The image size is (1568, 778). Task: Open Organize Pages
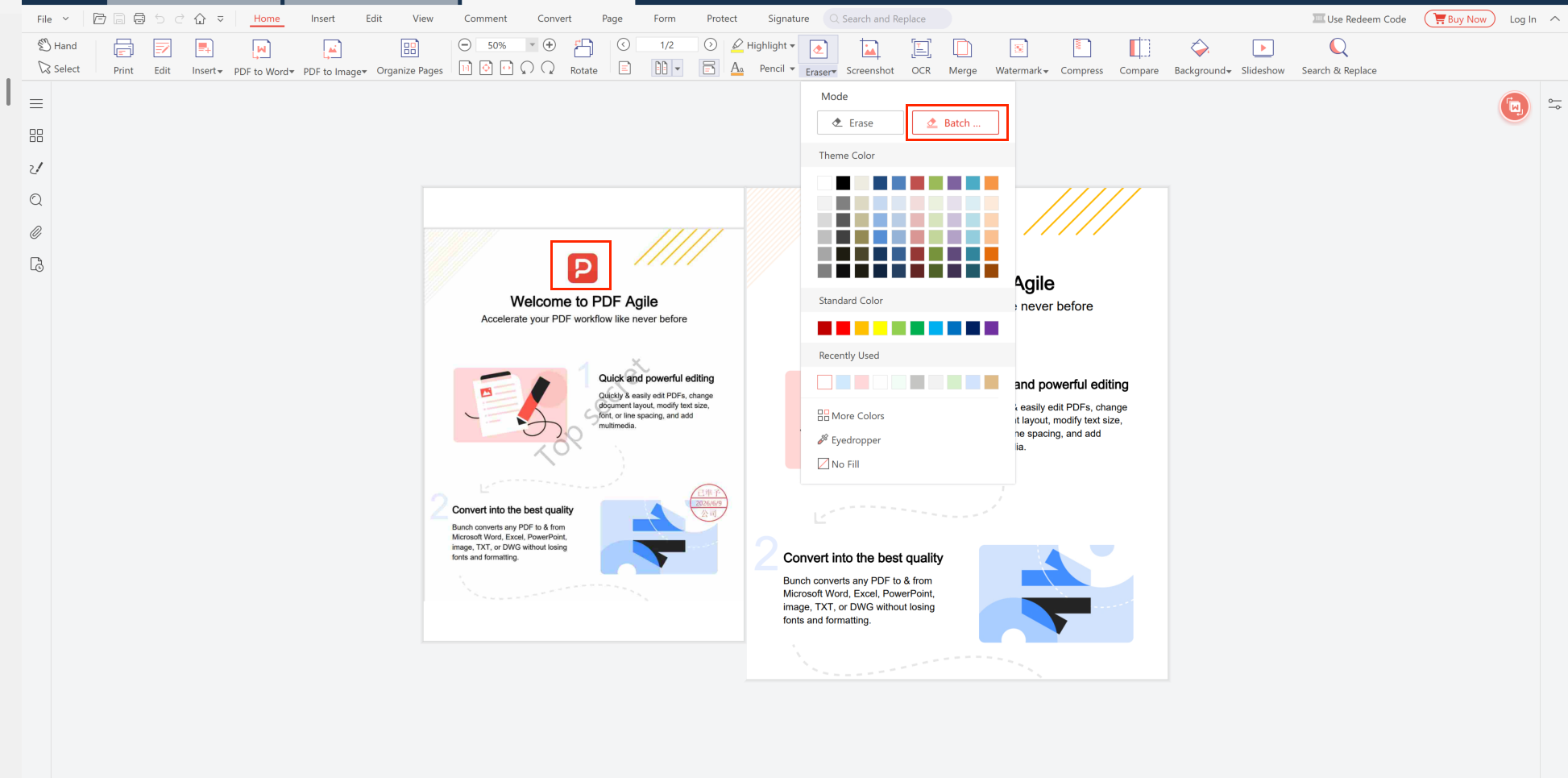click(x=409, y=56)
